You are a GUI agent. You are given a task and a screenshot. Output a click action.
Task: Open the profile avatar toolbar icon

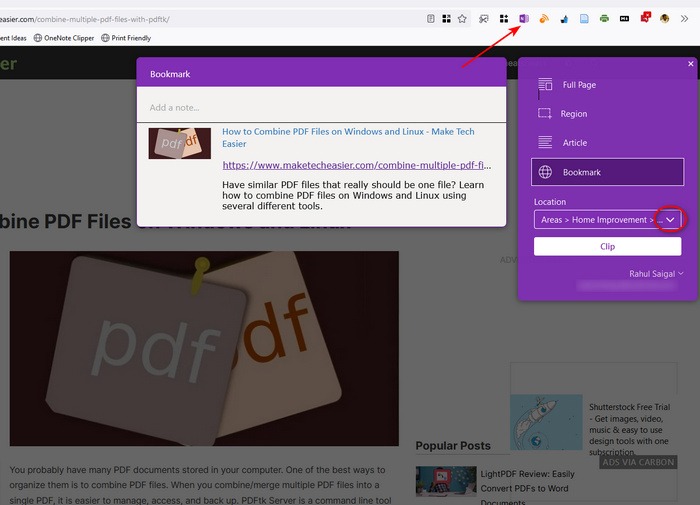coord(665,19)
